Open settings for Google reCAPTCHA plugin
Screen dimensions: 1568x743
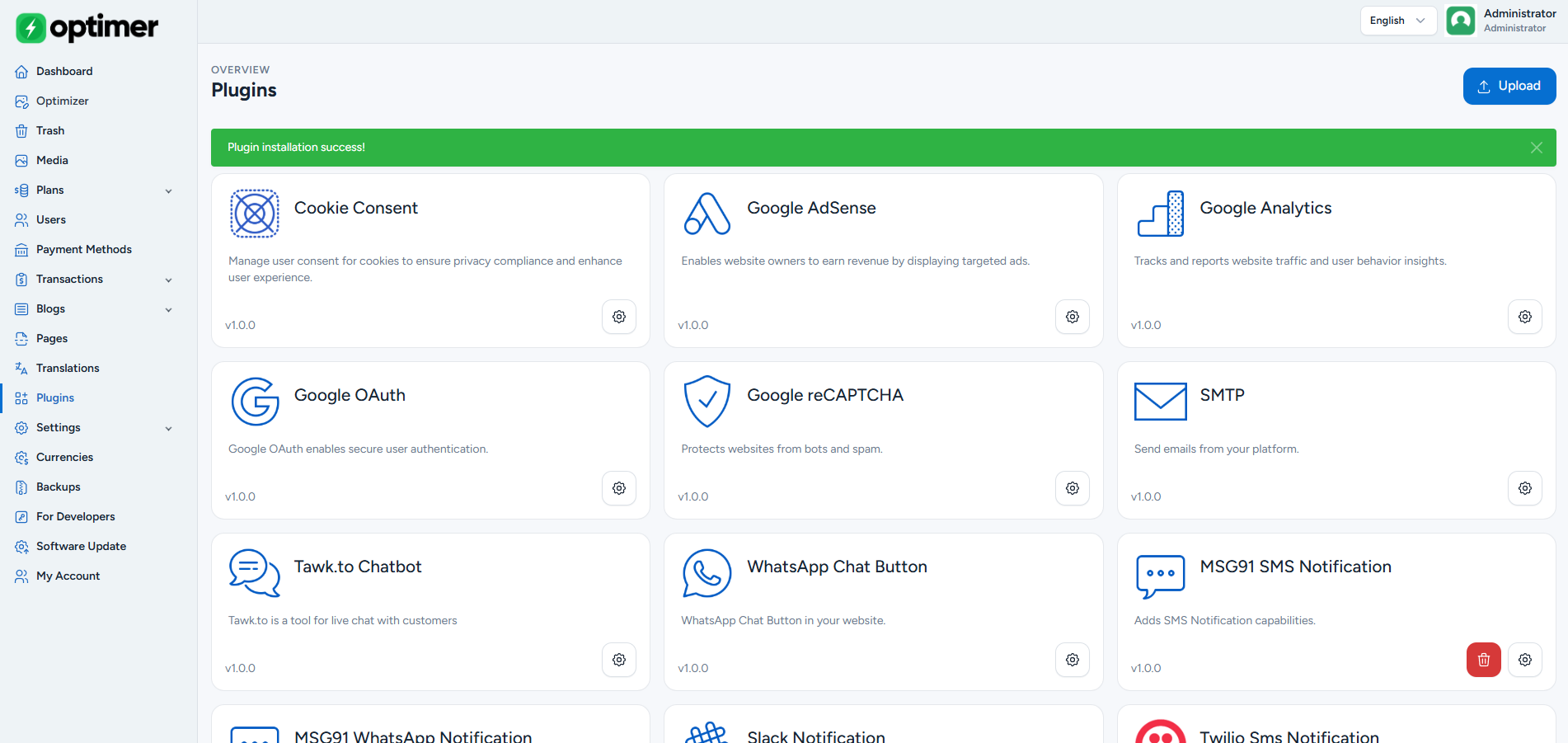[x=1073, y=488]
